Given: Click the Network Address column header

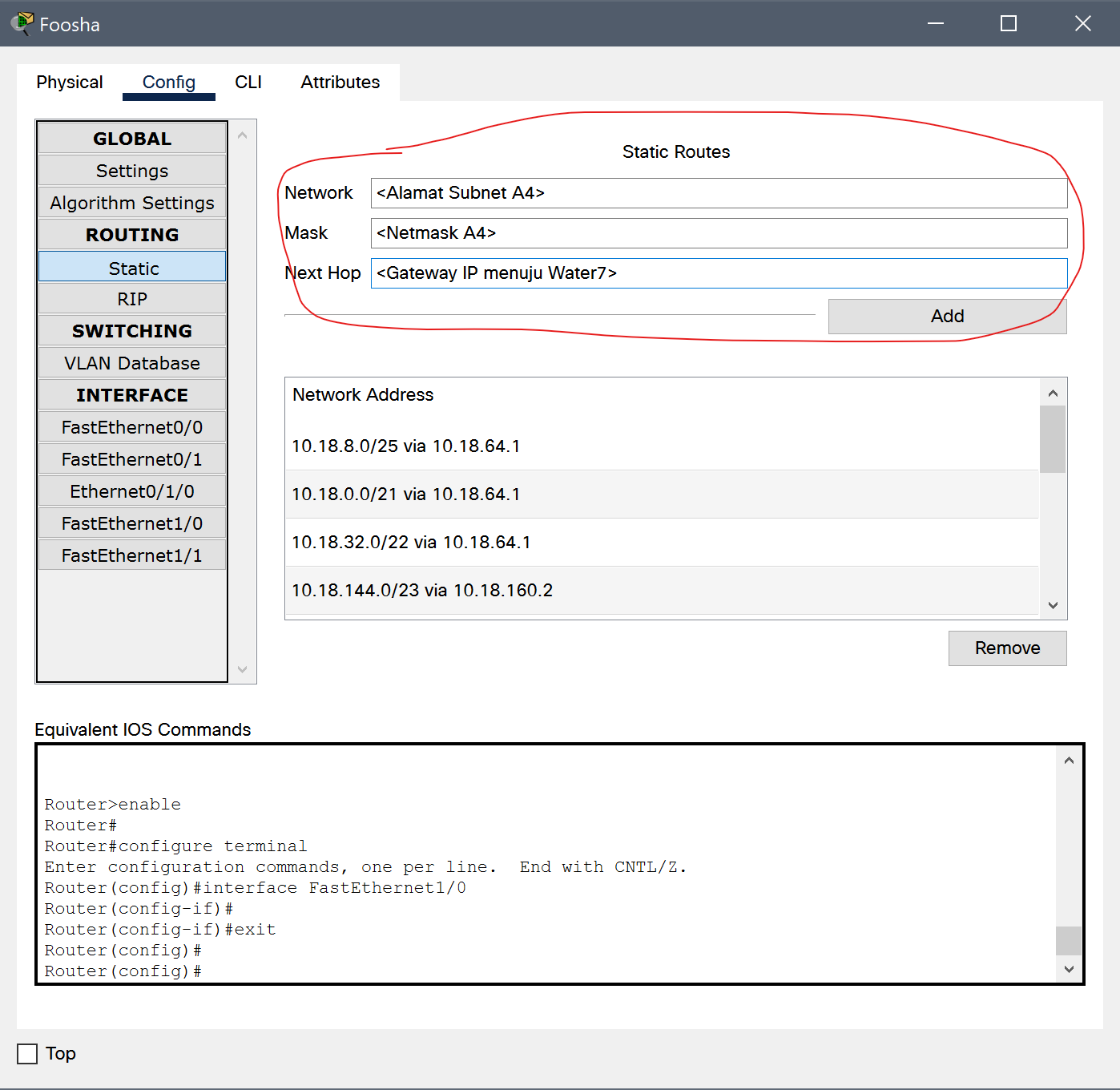Looking at the screenshot, I should (363, 394).
